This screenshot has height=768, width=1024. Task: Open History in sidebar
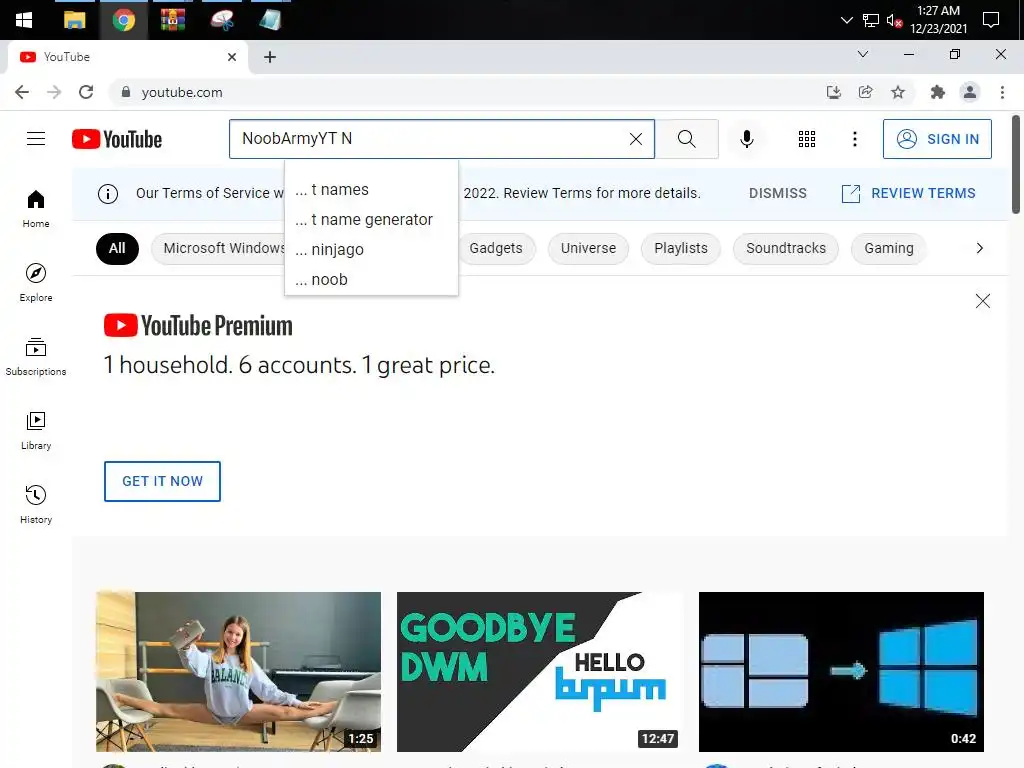click(36, 504)
